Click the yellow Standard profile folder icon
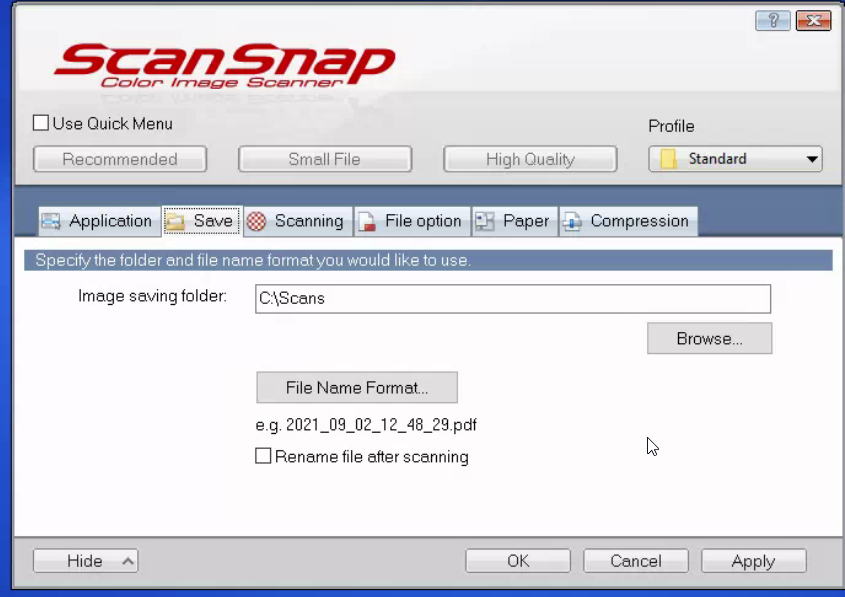The image size is (845, 597). click(x=668, y=159)
